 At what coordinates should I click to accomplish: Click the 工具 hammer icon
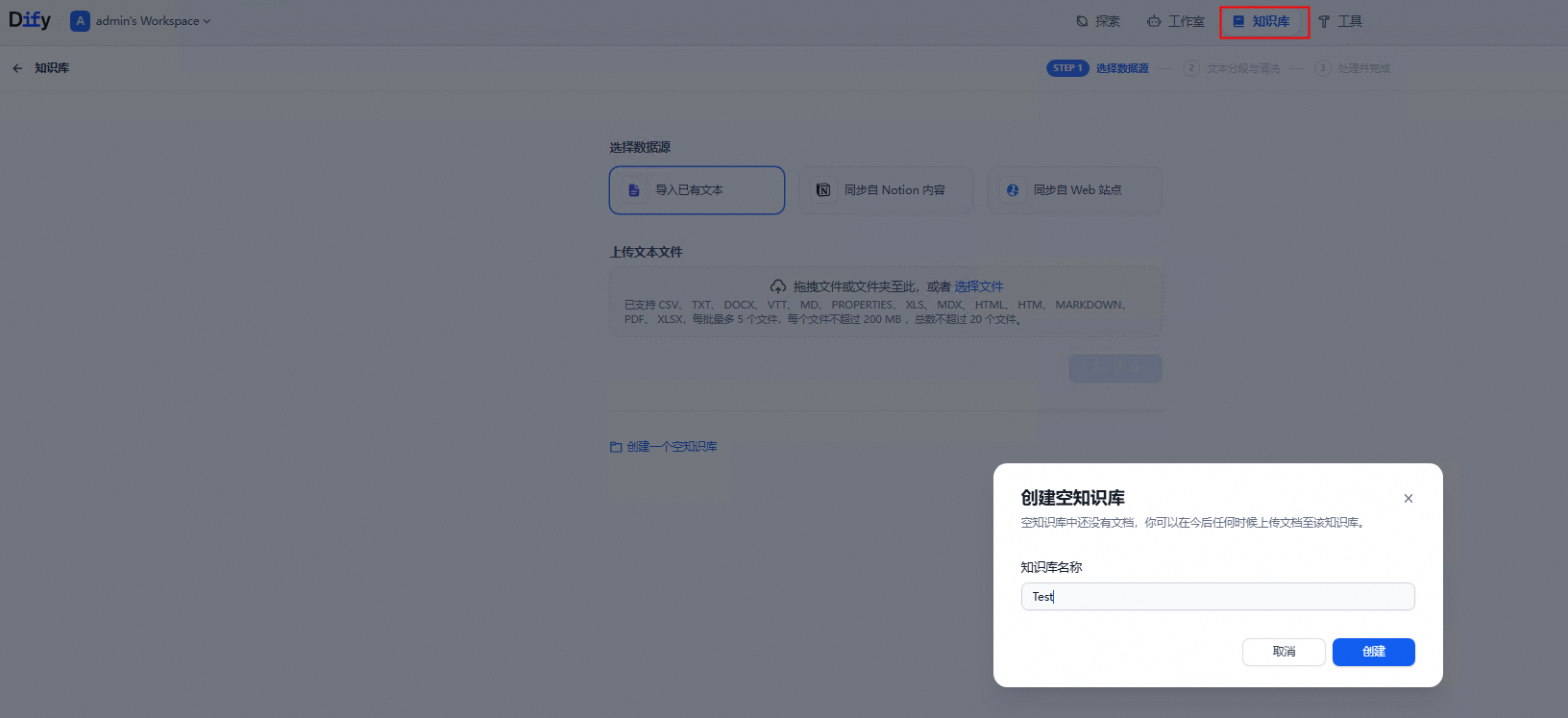(x=1324, y=21)
